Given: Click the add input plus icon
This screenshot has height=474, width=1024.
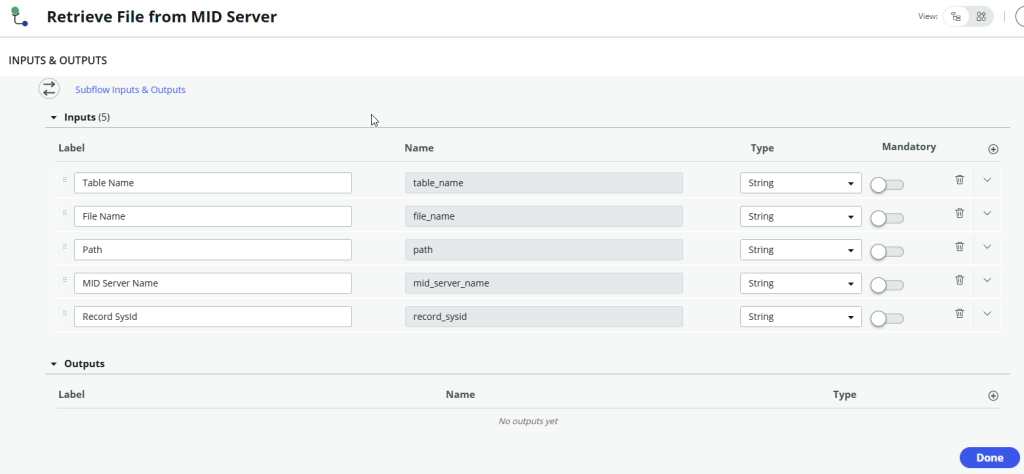Looking at the screenshot, I should tap(993, 149).
